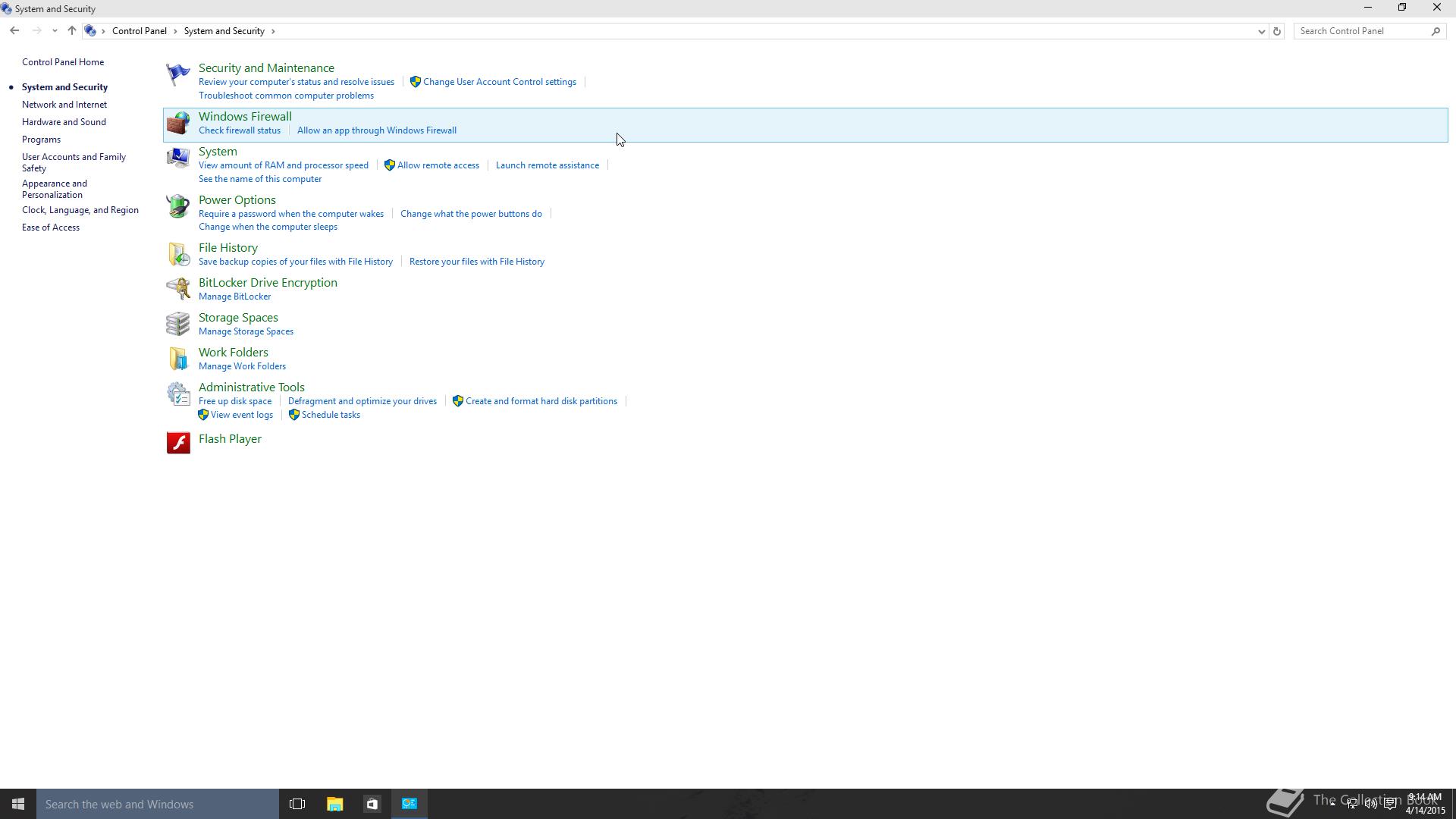Go up one level with Up arrow
Screen dimensions: 1456x819
click(71, 31)
